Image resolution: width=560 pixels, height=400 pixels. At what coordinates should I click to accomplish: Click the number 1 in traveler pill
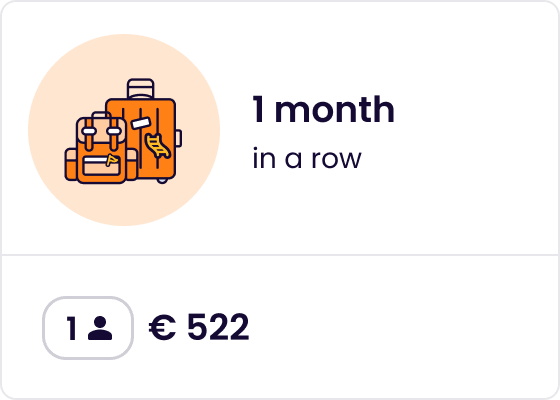tap(71, 328)
